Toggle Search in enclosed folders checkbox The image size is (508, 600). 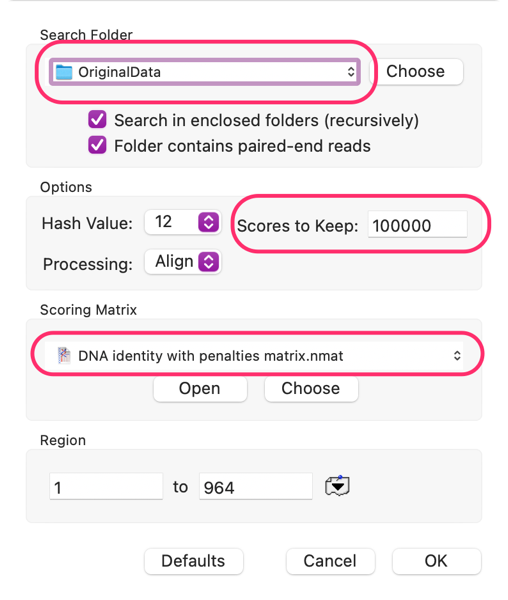pyautogui.click(x=97, y=119)
